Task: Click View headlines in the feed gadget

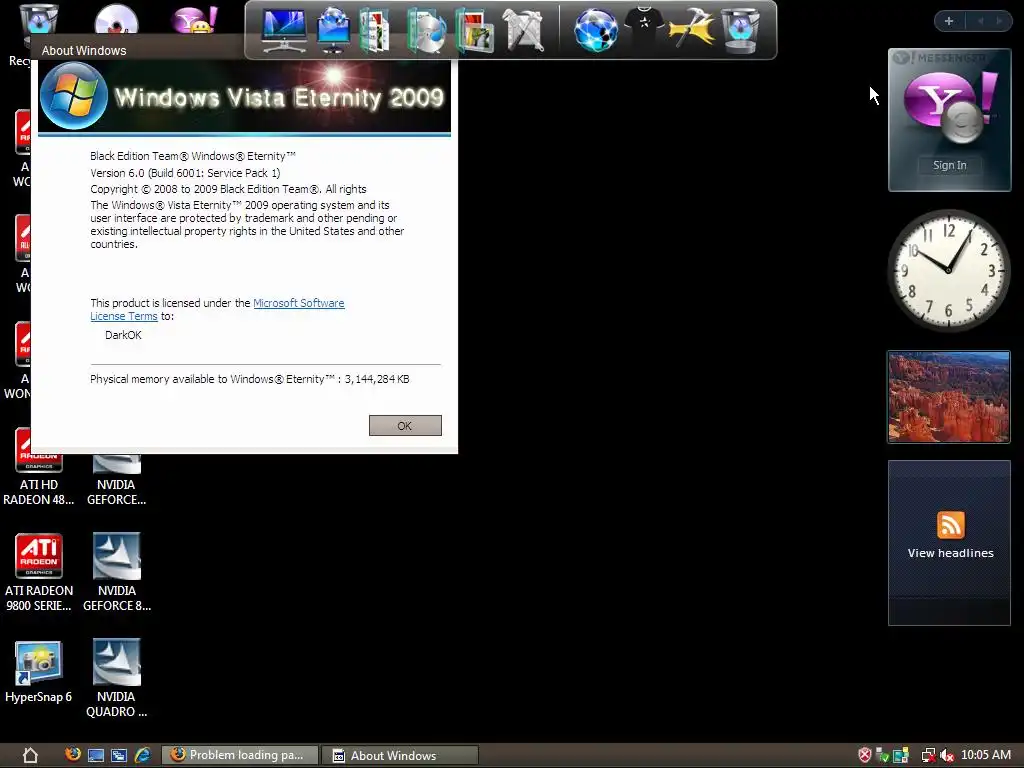Action: (950, 553)
